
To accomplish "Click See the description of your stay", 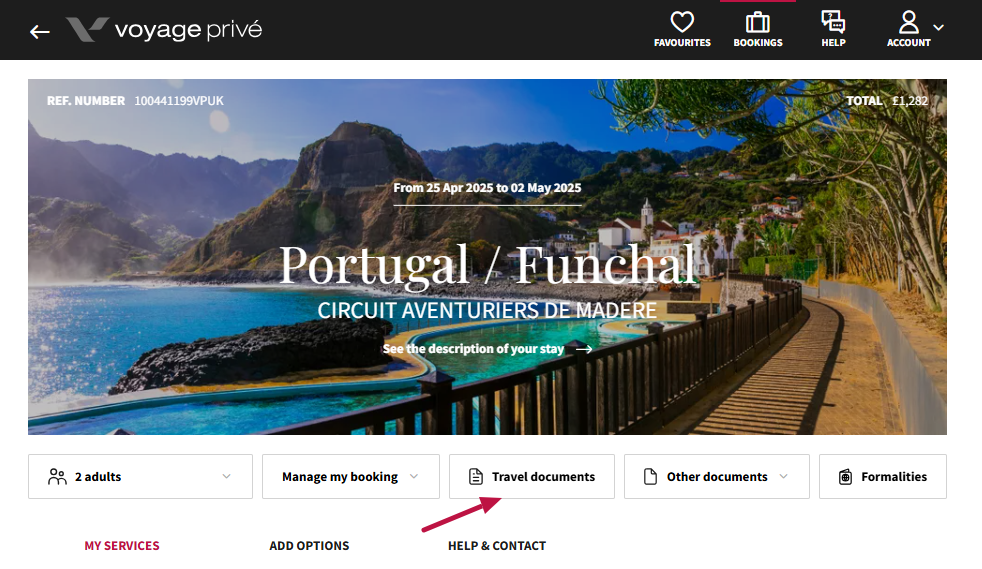I will (486, 349).
